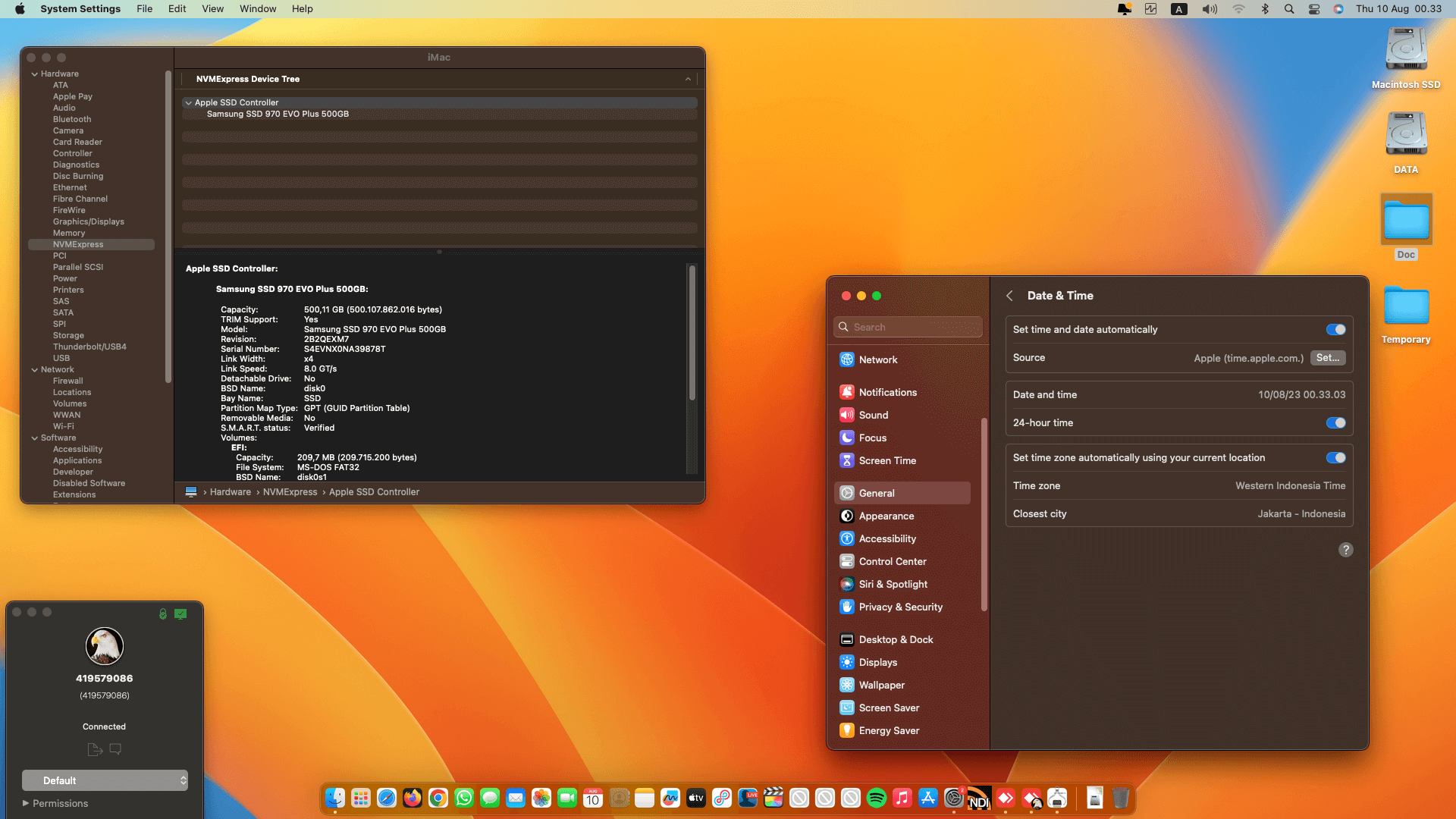Collapse the Apple SSD Controller tree node
The width and height of the screenshot is (1456, 819).
[x=188, y=102]
